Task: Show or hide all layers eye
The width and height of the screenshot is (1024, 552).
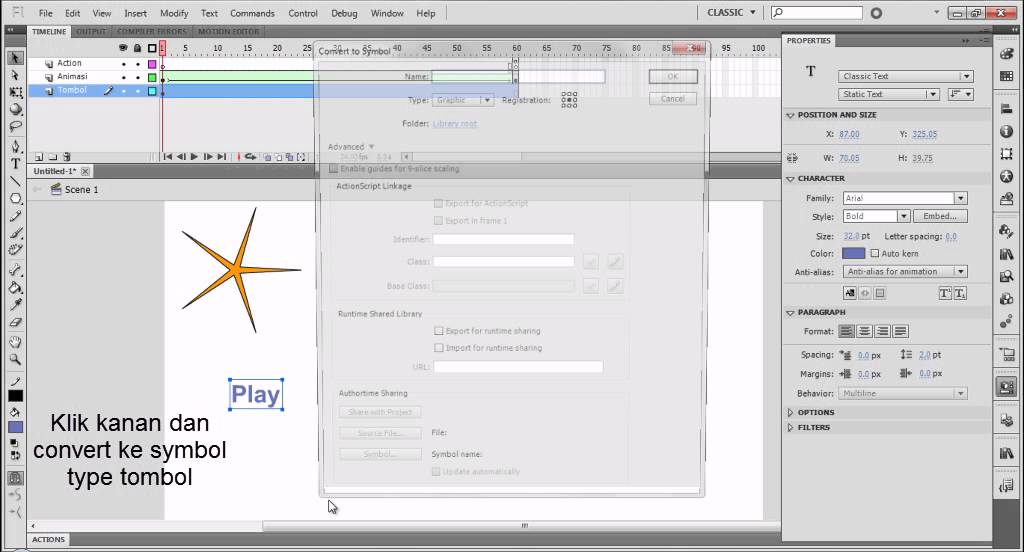Action: (123, 48)
